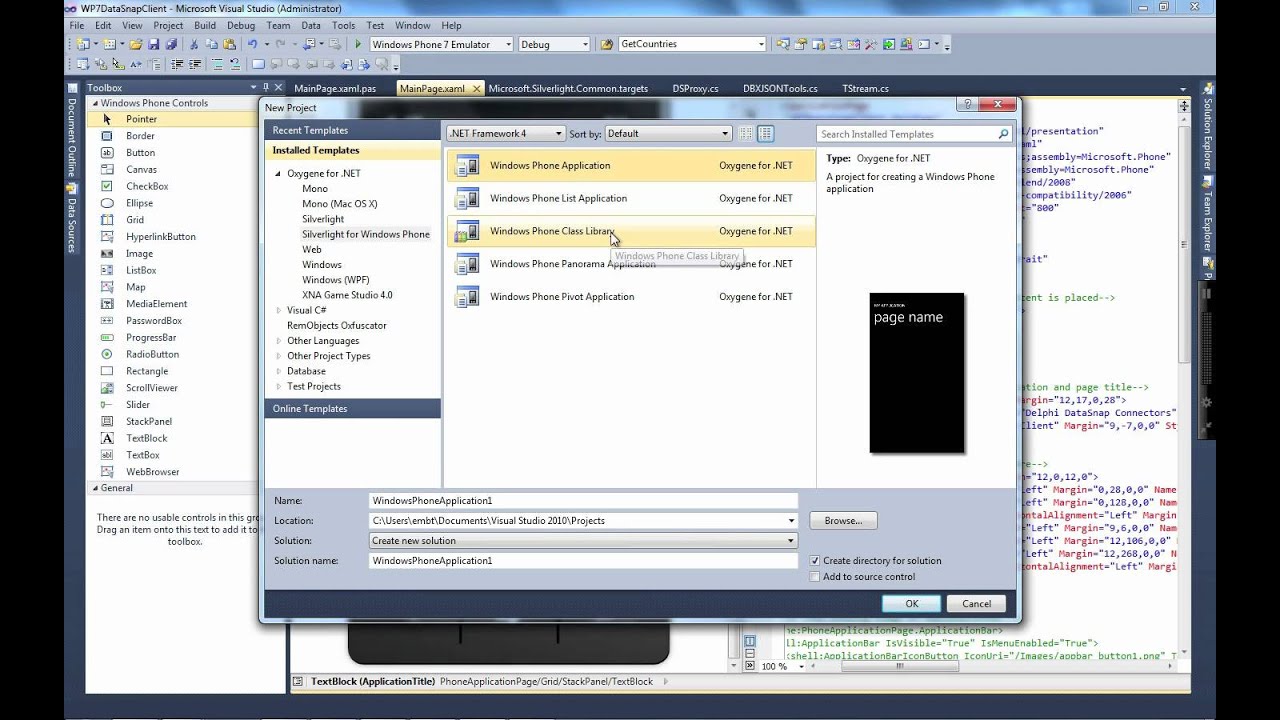Click the Save All toolbar icon
The width and height of the screenshot is (1280, 720).
(x=171, y=44)
